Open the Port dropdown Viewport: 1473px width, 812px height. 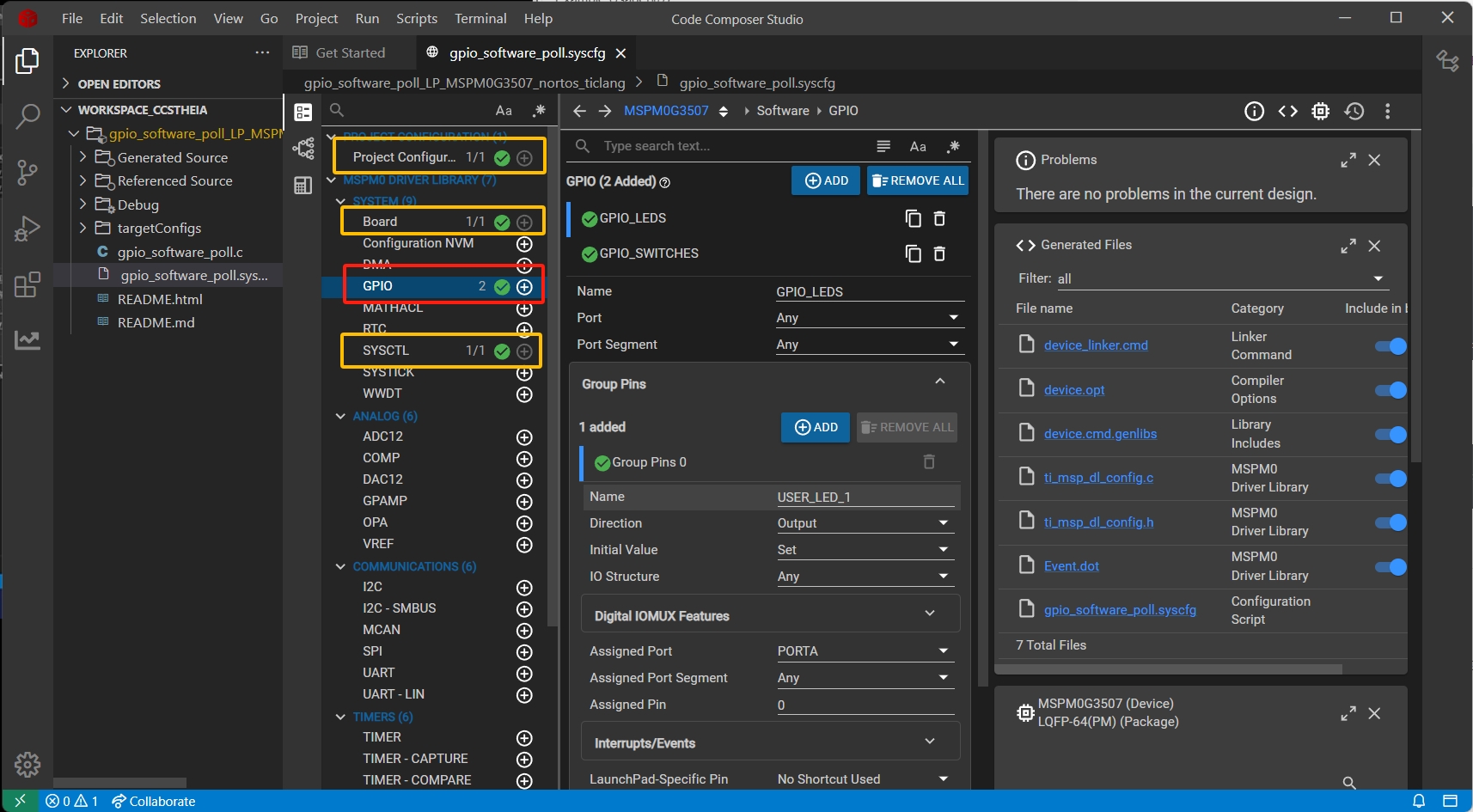click(868, 318)
